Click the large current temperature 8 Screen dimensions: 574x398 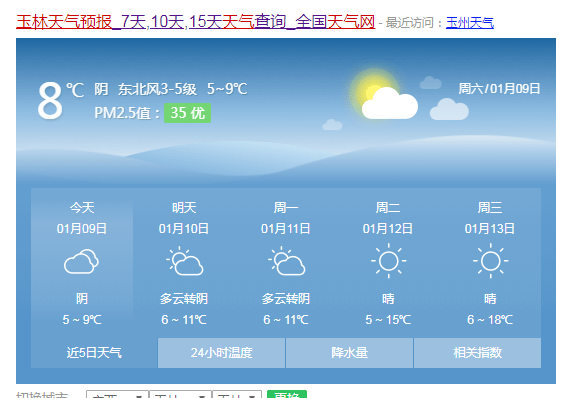click(50, 101)
